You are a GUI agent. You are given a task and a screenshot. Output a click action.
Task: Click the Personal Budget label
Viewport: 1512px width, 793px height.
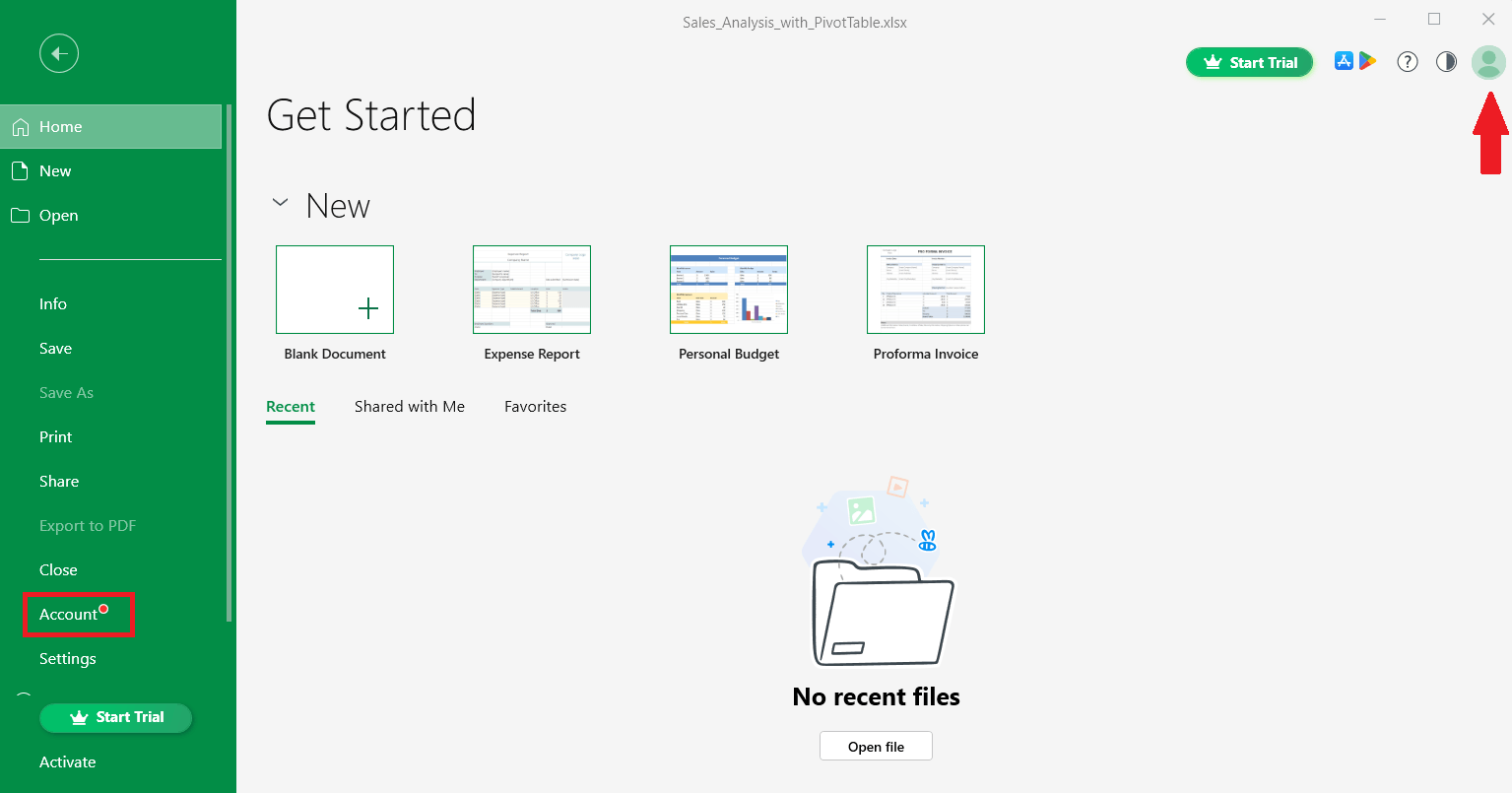[x=729, y=355]
